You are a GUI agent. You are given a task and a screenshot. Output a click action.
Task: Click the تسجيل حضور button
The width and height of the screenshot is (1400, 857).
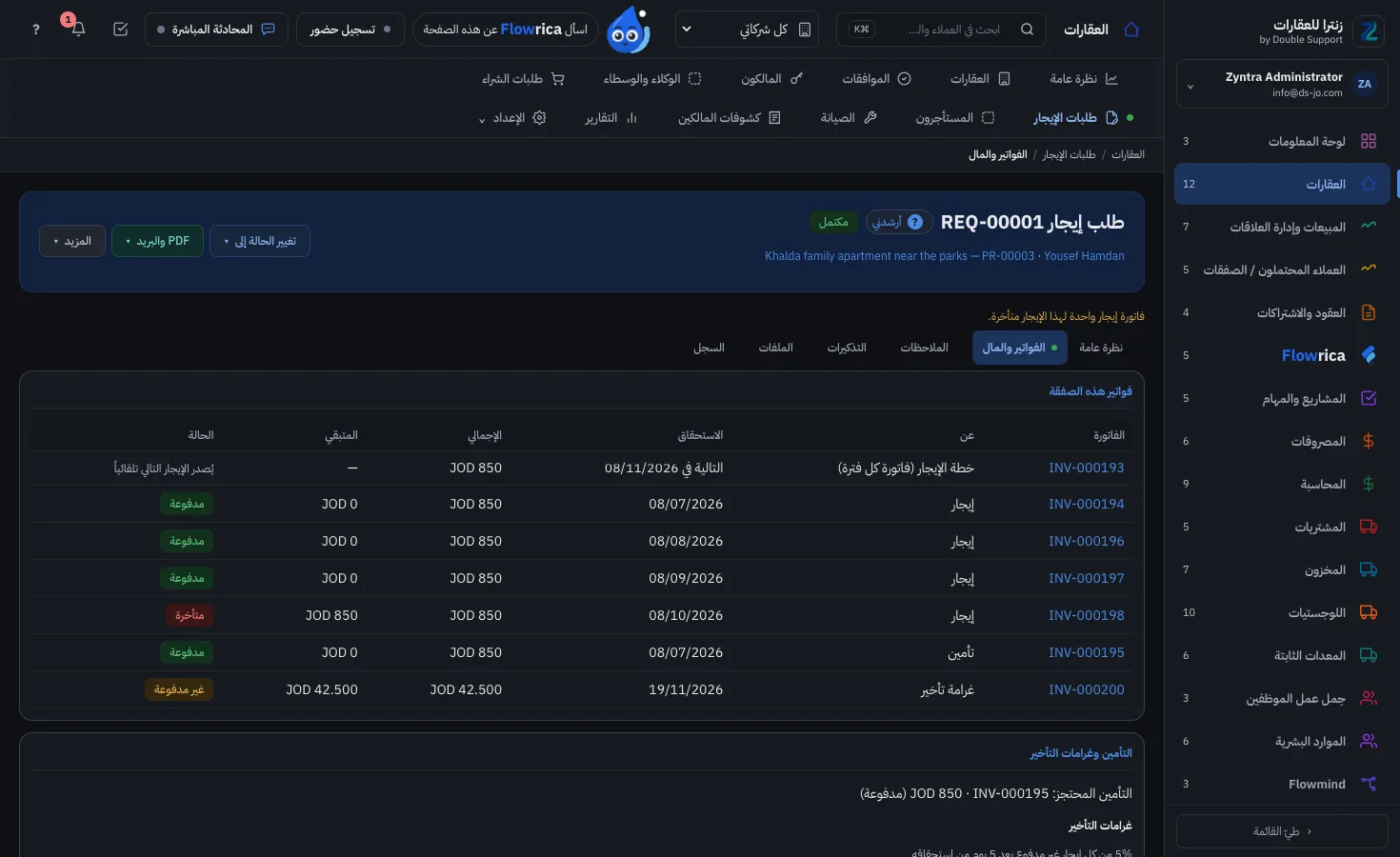click(x=350, y=30)
